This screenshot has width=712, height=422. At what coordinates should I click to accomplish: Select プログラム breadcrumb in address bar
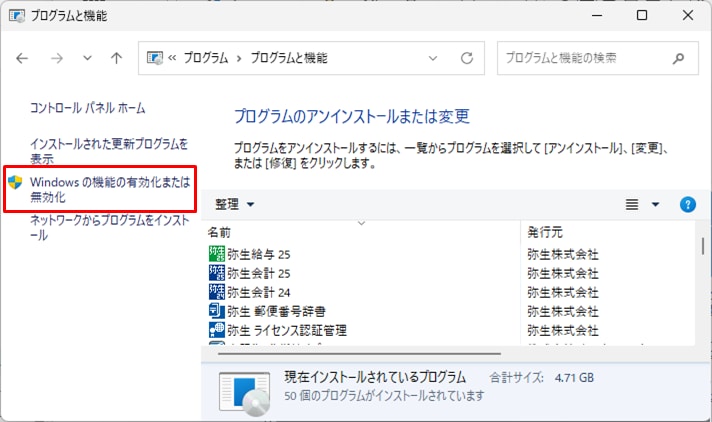pos(206,58)
